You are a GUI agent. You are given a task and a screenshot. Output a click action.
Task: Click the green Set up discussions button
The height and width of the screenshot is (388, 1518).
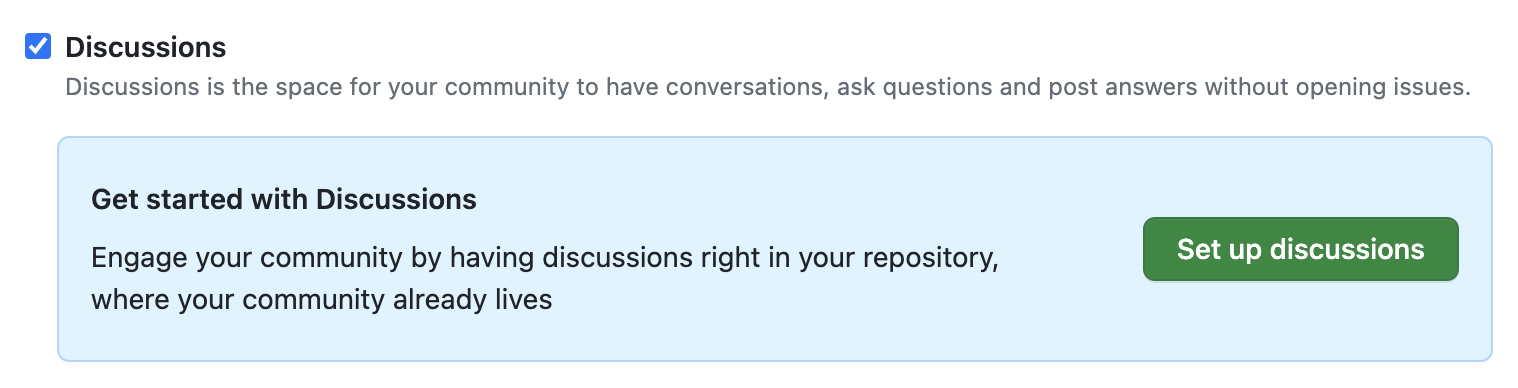(1300, 249)
